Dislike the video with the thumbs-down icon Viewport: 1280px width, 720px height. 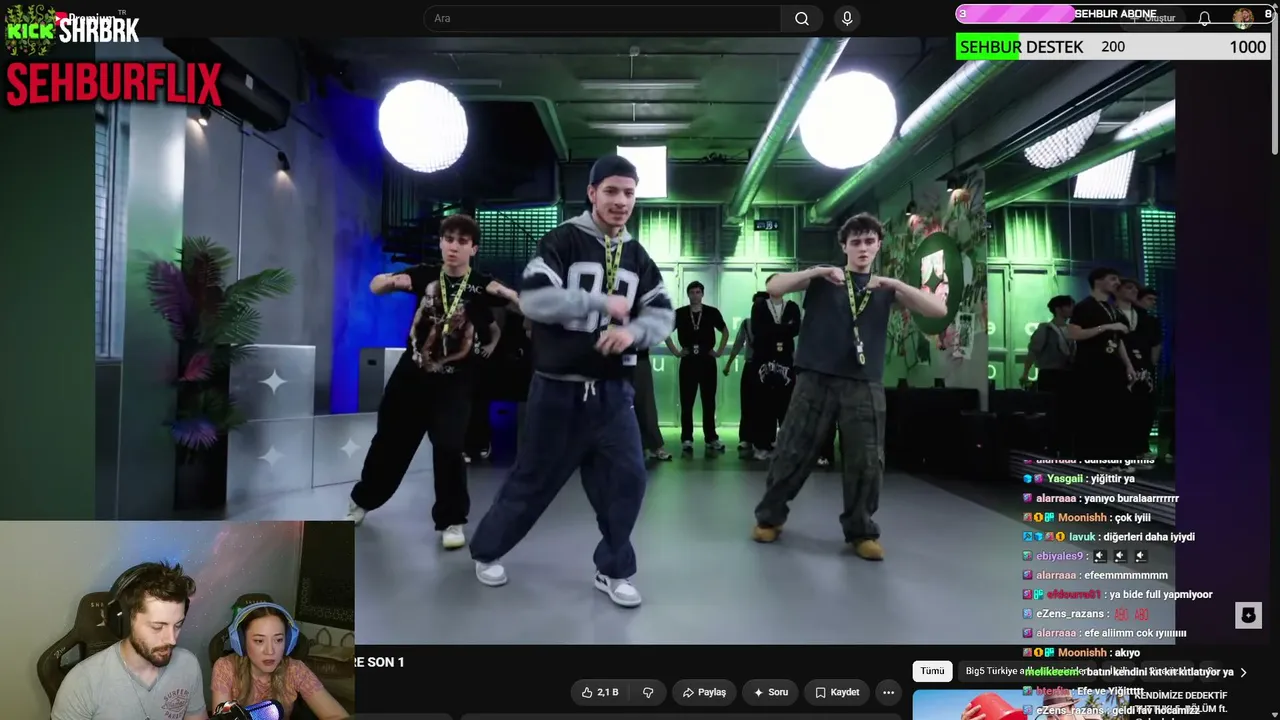click(x=648, y=692)
